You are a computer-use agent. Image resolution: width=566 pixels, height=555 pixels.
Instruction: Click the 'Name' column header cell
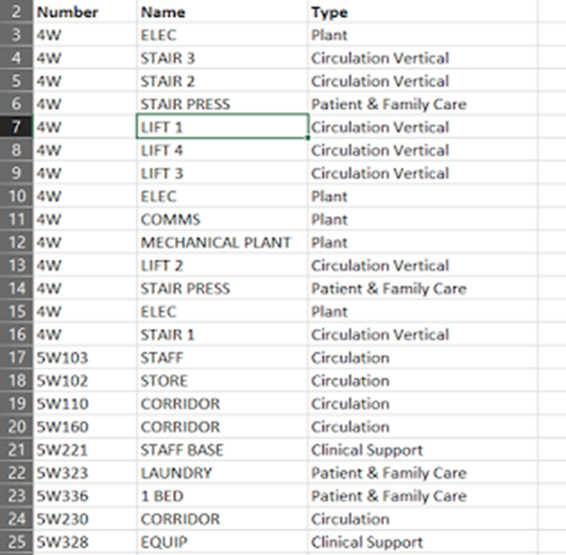[x=222, y=12]
